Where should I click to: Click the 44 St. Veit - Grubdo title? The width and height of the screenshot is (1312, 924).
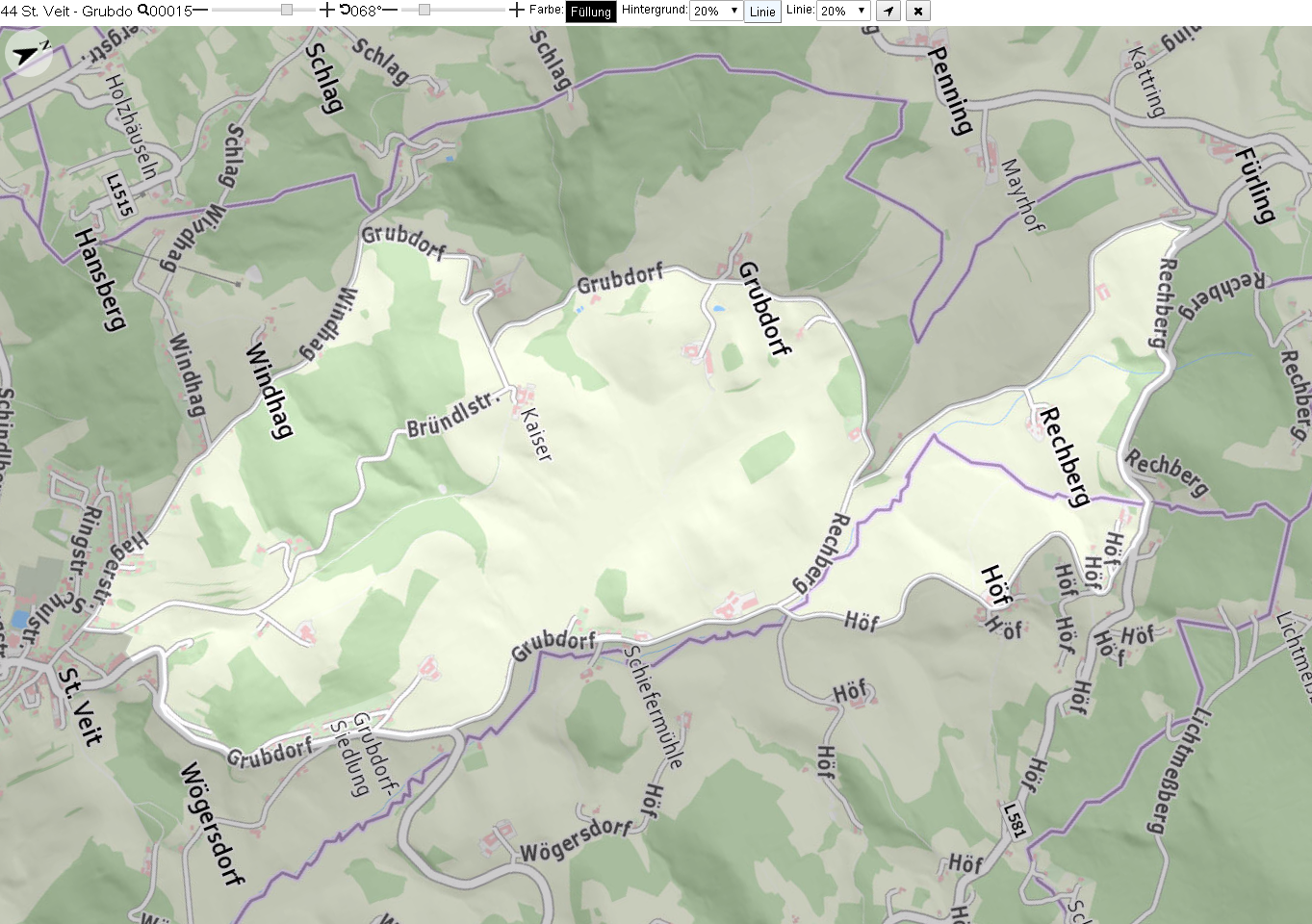coord(66,11)
